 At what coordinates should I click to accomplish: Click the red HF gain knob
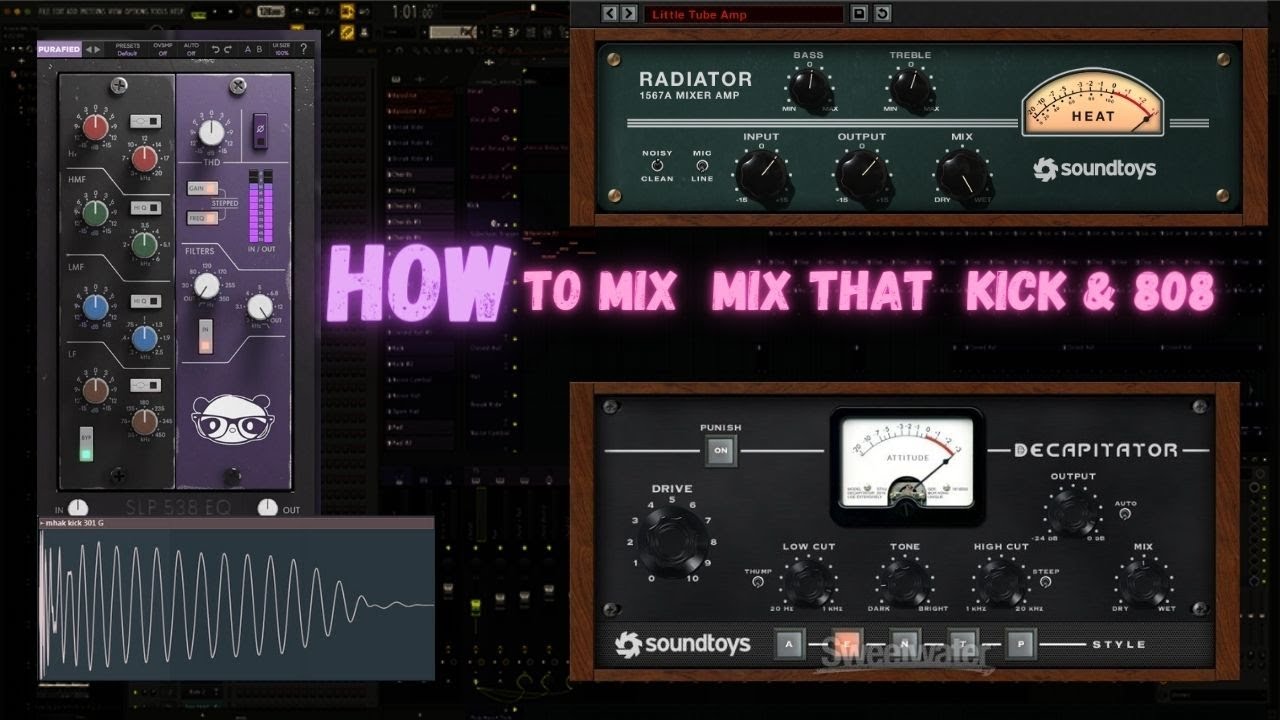96,126
